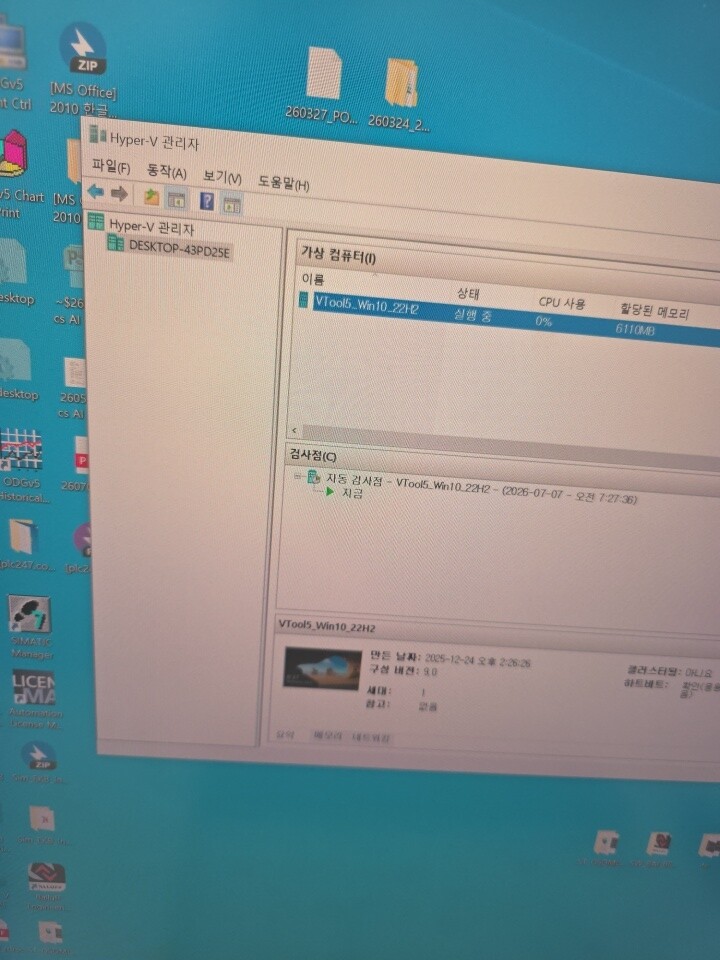Select the 지금 (Now) checkpoint entry
This screenshot has width=720, height=960.
point(353,493)
